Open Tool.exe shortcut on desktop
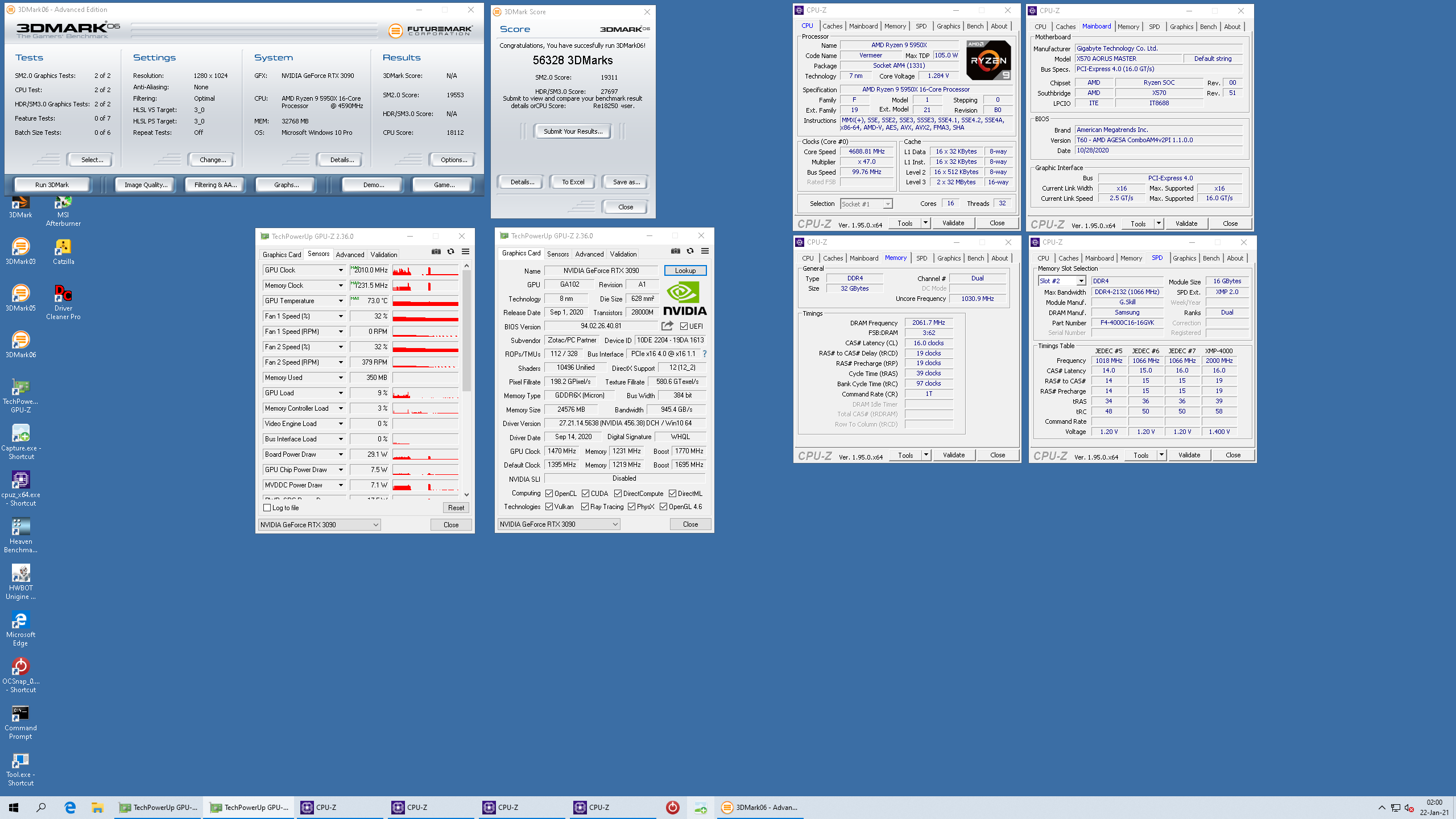 pos(20,768)
